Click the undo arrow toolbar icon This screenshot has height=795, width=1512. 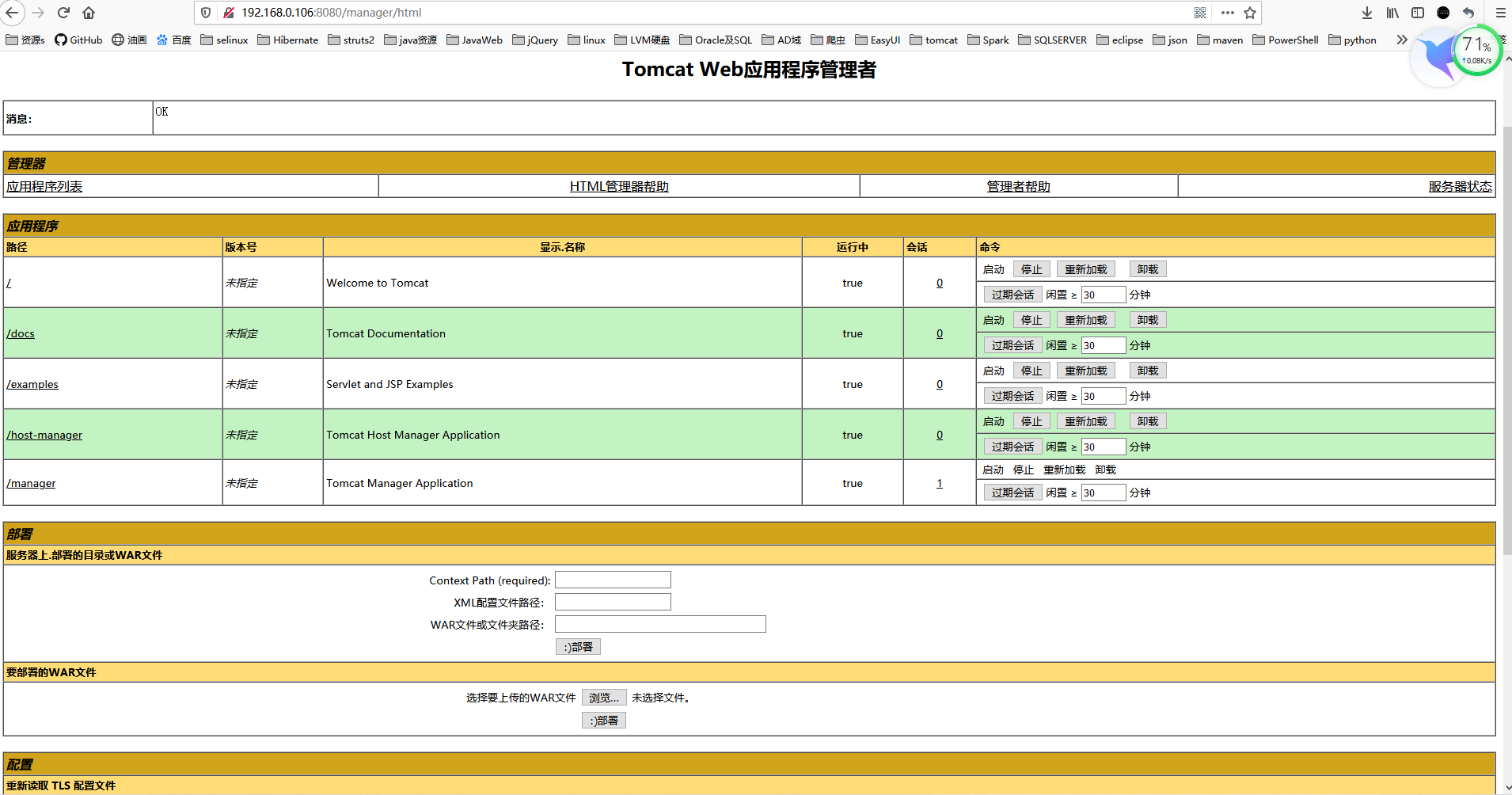[x=1468, y=13]
